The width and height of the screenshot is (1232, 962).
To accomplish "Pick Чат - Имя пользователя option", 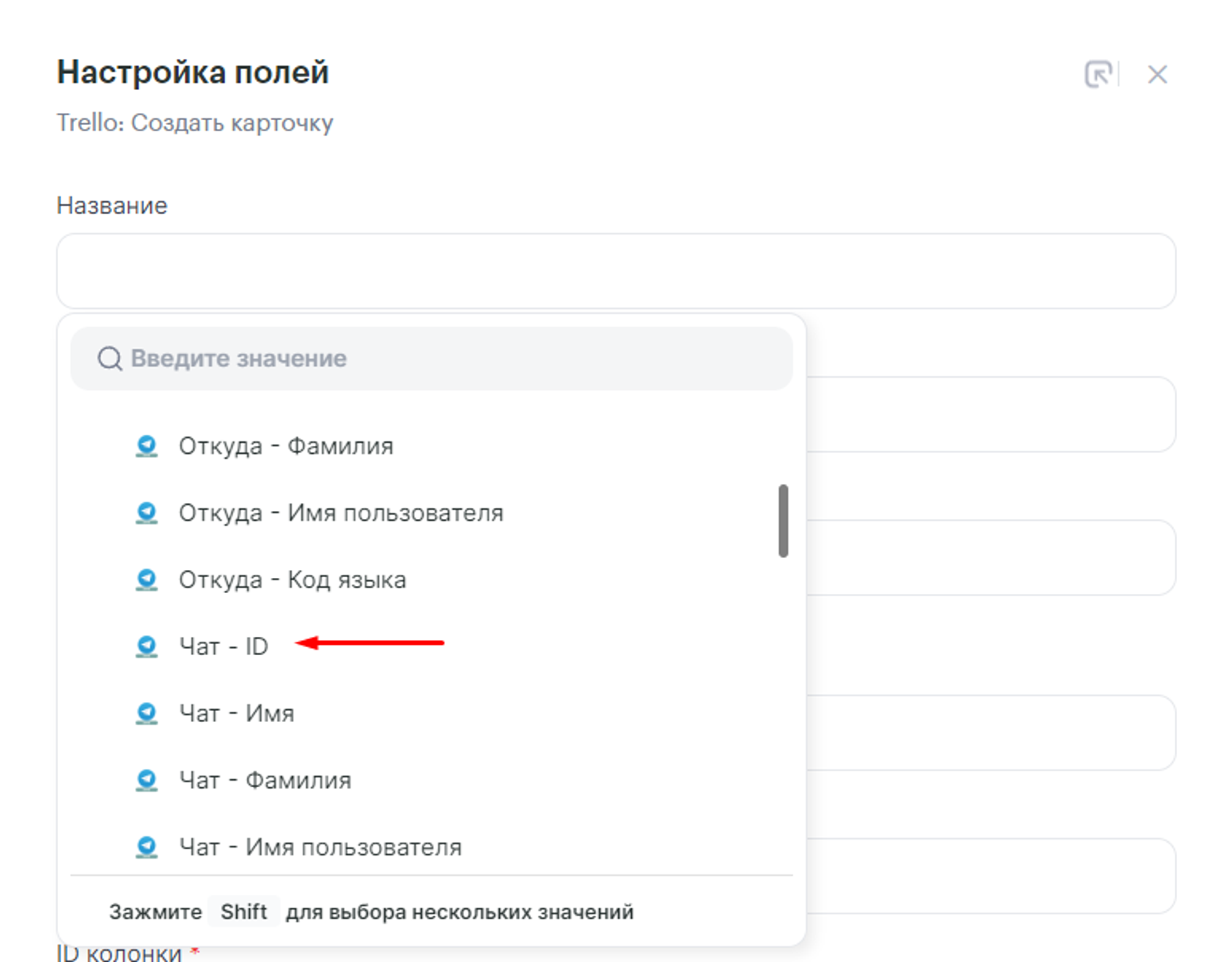I will [x=320, y=847].
